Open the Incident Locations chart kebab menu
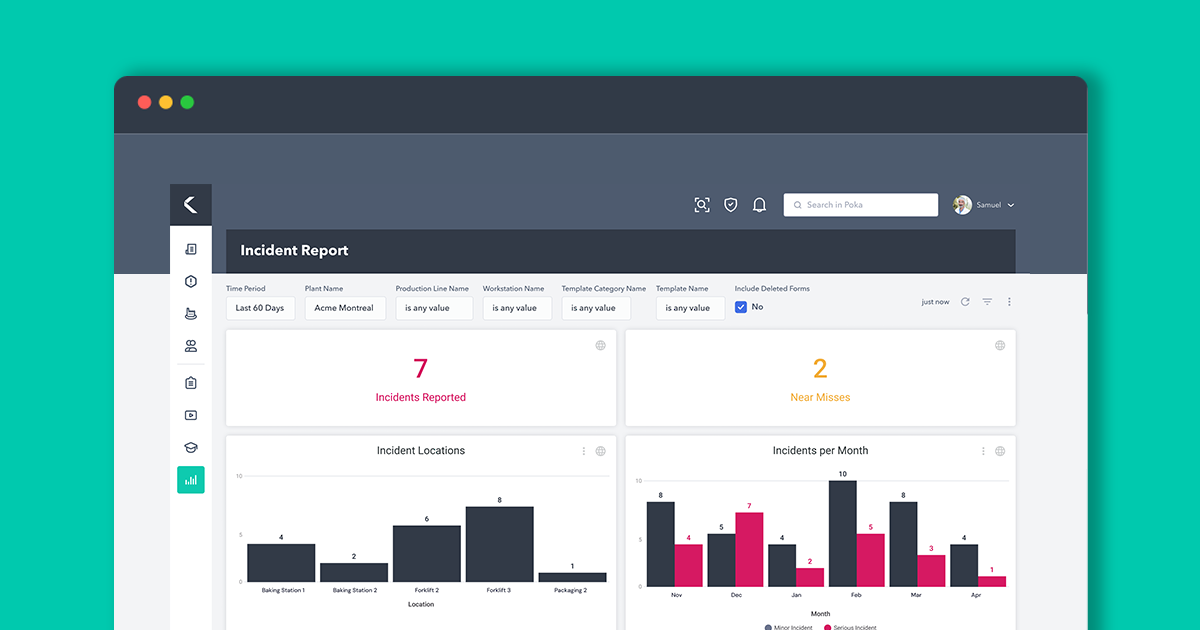The height and width of the screenshot is (630, 1200). 584,451
